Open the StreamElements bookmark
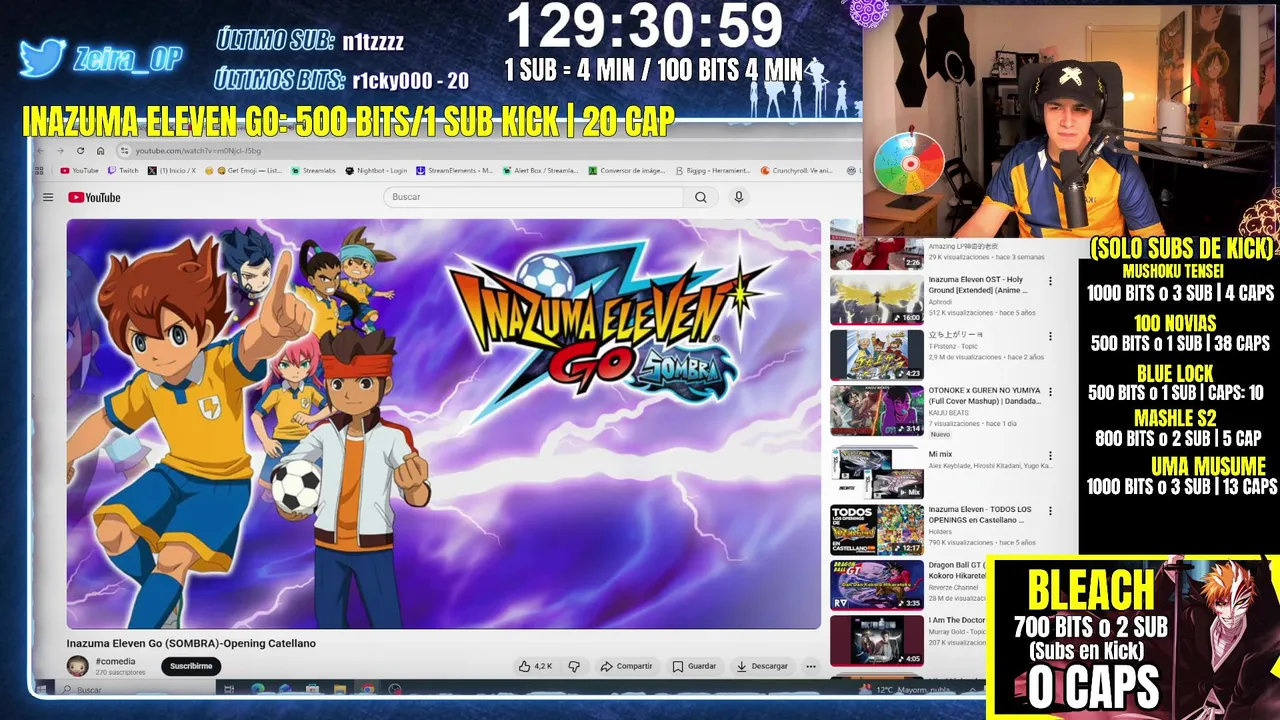The width and height of the screenshot is (1280, 720). 454,171
